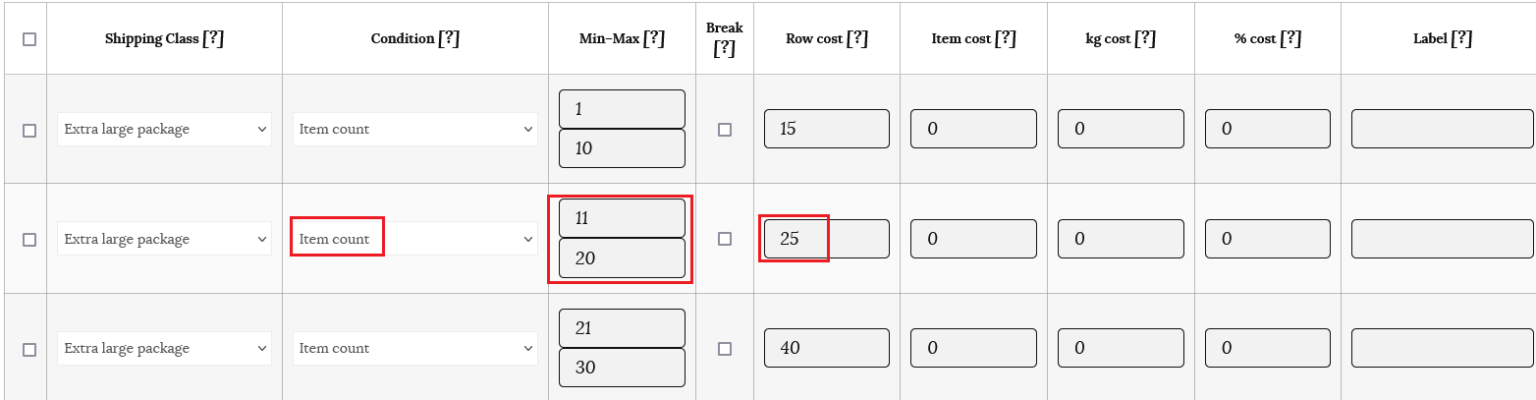Open the Condition help [?] icon
1536x400 pixels.
click(x=449, y=39)
